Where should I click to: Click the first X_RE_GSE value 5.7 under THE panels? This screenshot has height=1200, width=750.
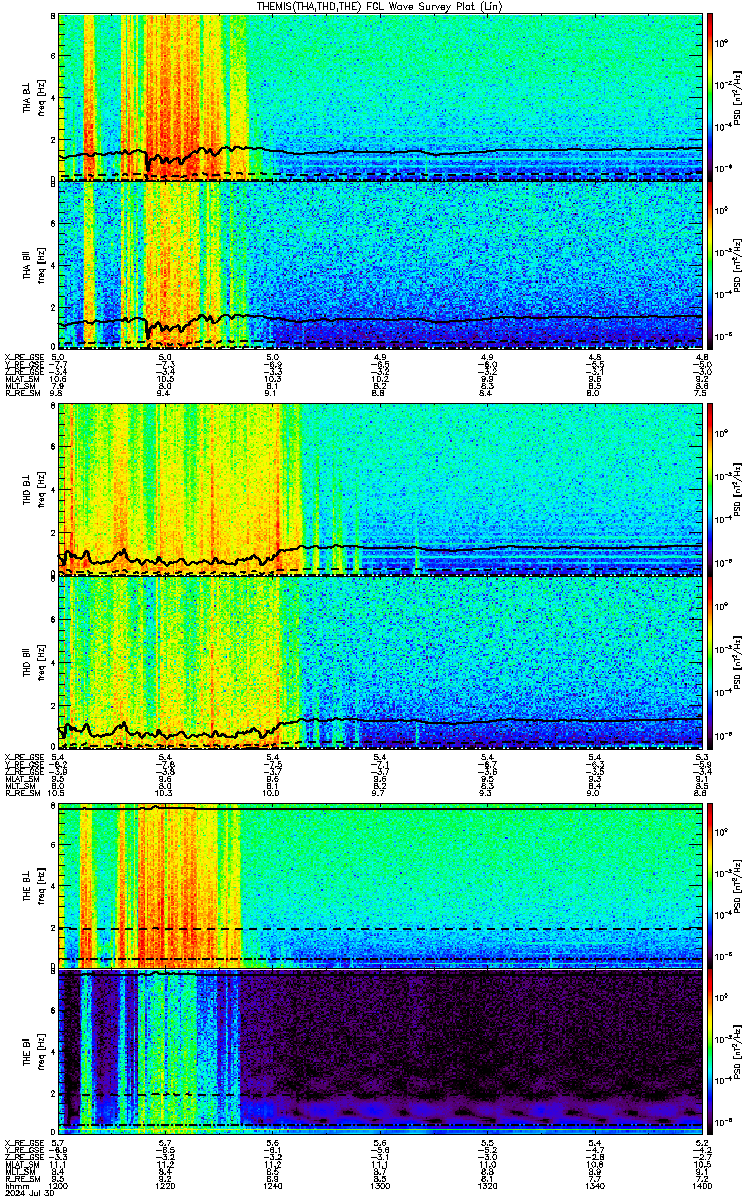point(57,1142)
